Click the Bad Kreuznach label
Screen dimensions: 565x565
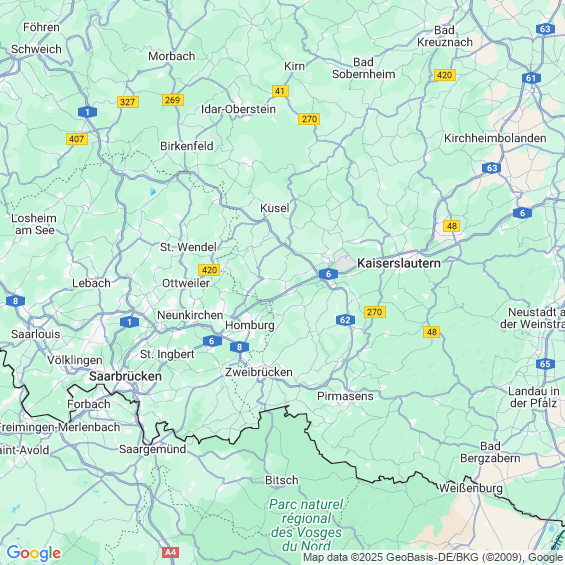click(445, 36)
